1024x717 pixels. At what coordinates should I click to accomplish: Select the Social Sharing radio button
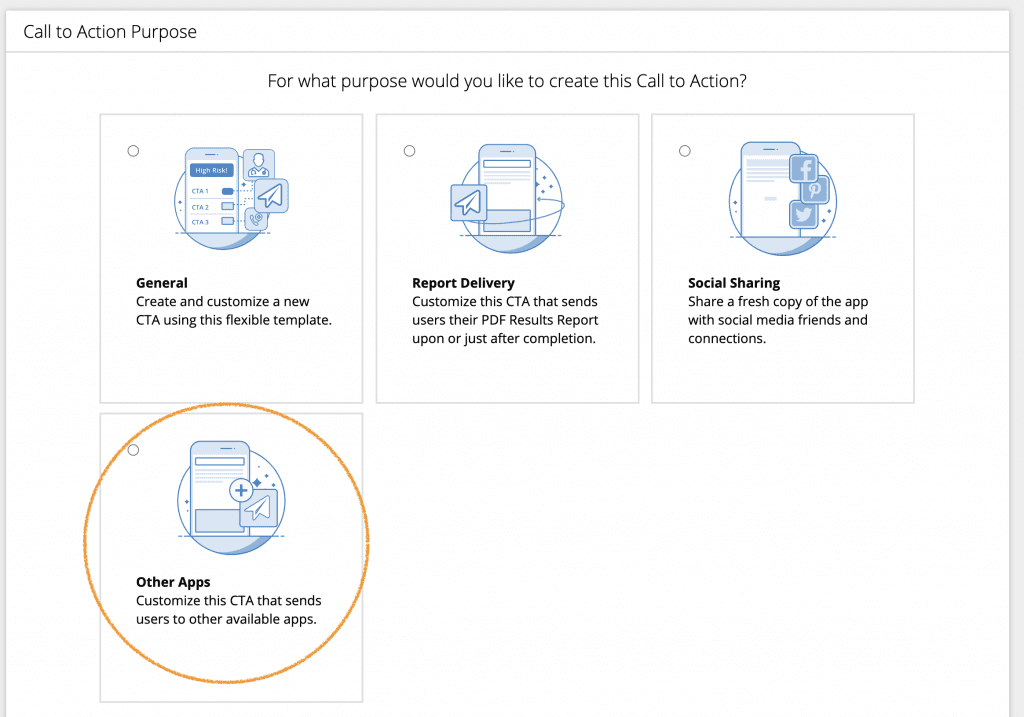point(684,151)
